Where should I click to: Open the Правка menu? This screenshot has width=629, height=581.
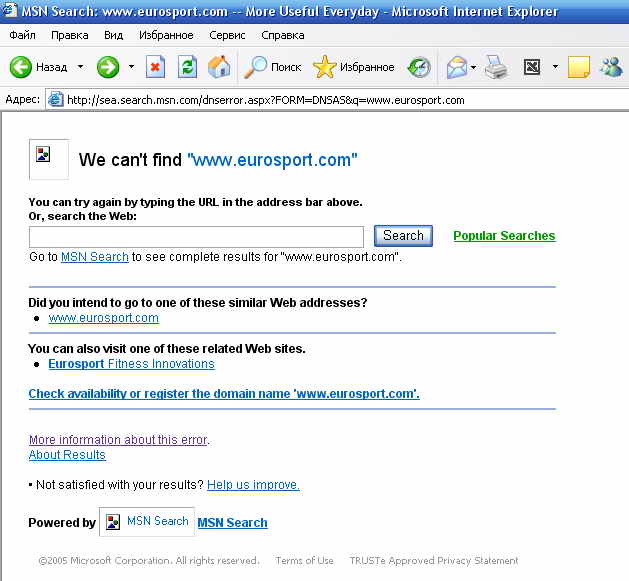point(70,35)
